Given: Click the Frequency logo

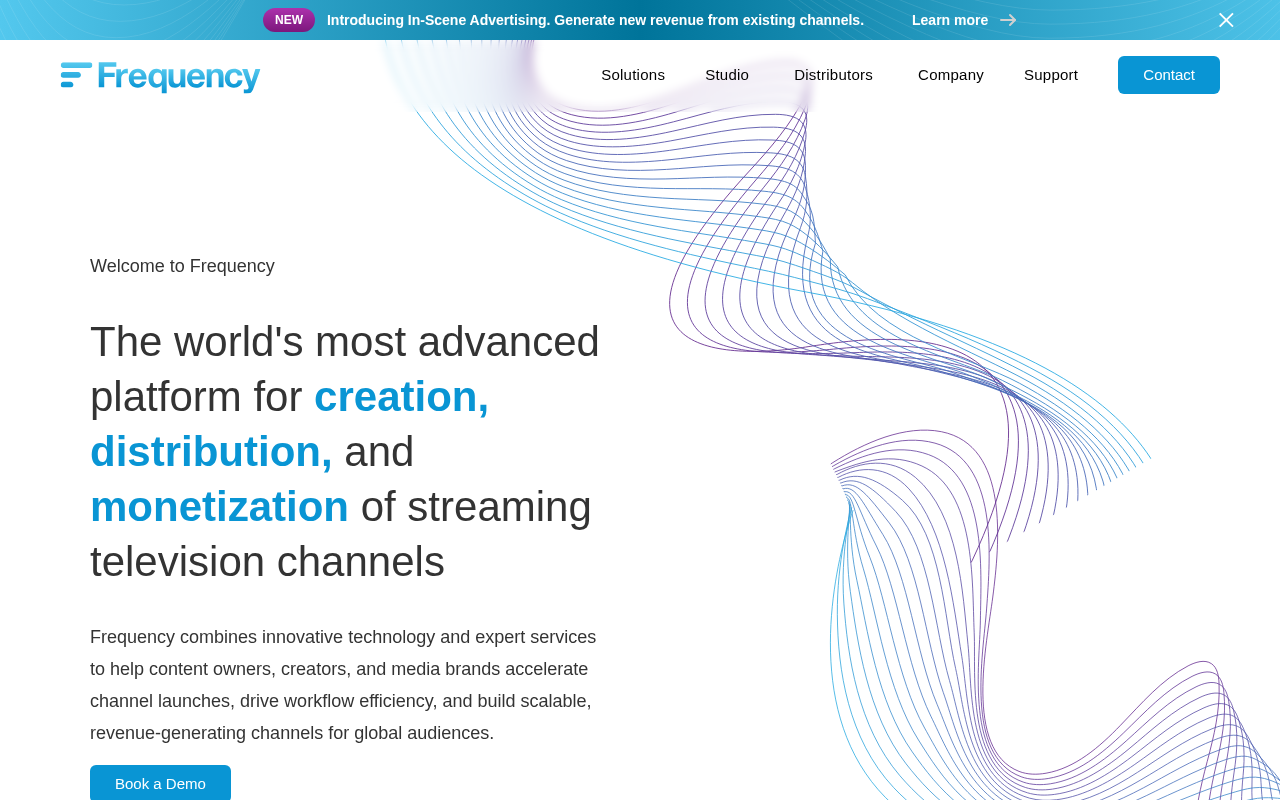Looking at the screenshot, I should 160,77.
